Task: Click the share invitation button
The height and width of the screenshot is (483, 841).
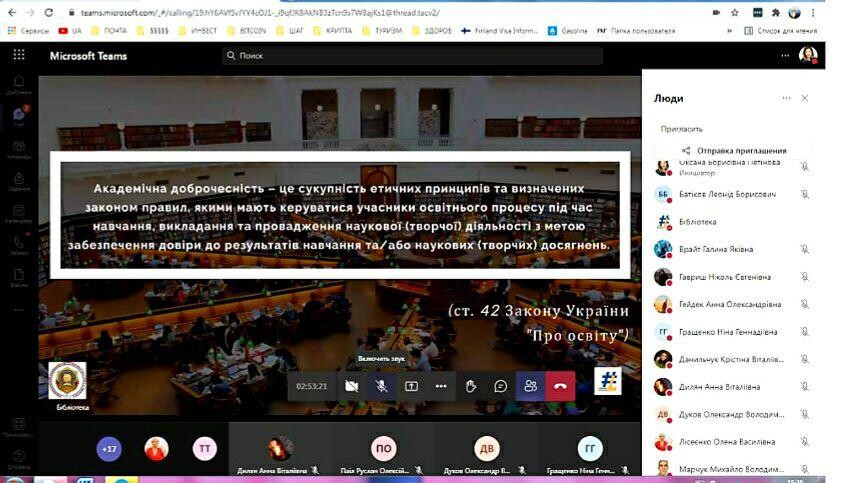Action: click(x=734, y=151)
